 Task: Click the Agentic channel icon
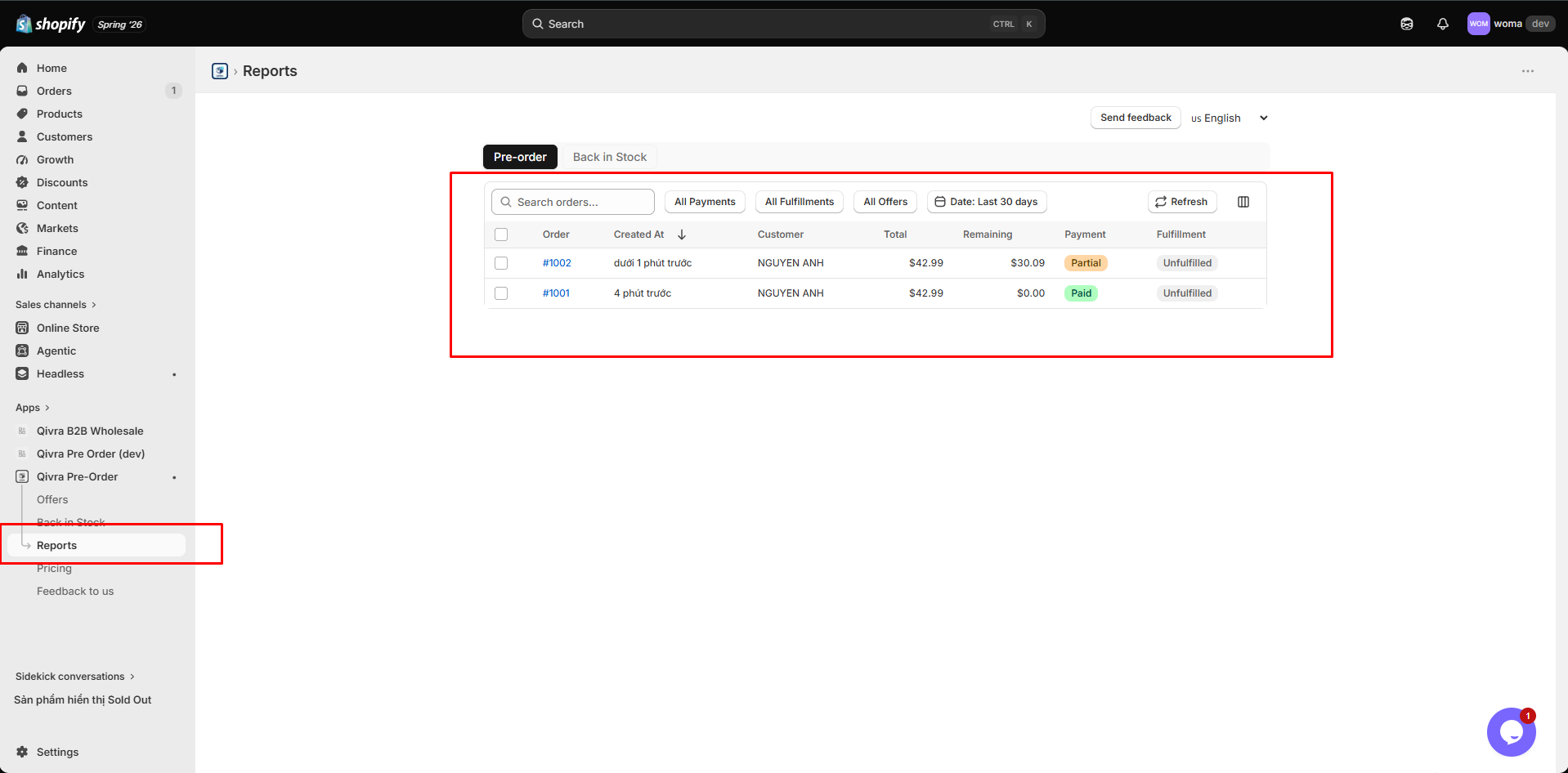22,351
